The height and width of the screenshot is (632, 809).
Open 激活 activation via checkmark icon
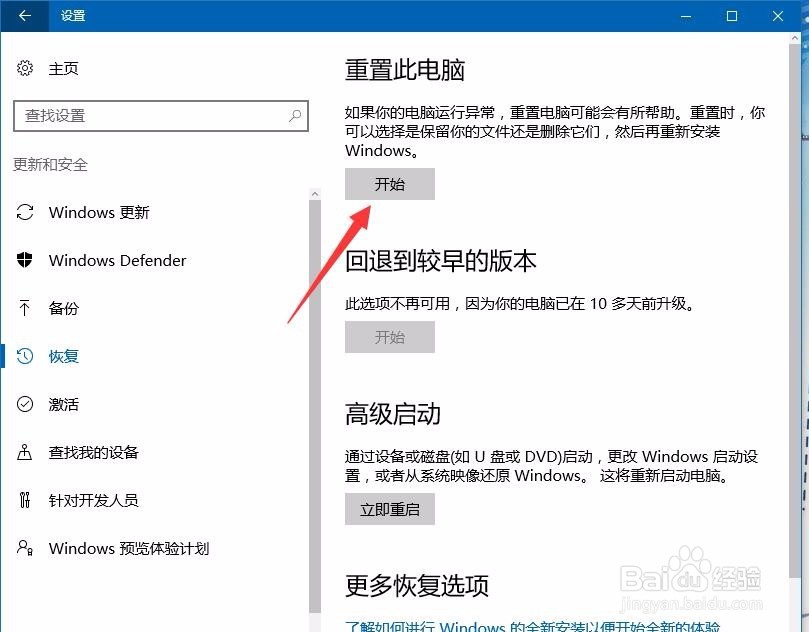pos(25,404)
